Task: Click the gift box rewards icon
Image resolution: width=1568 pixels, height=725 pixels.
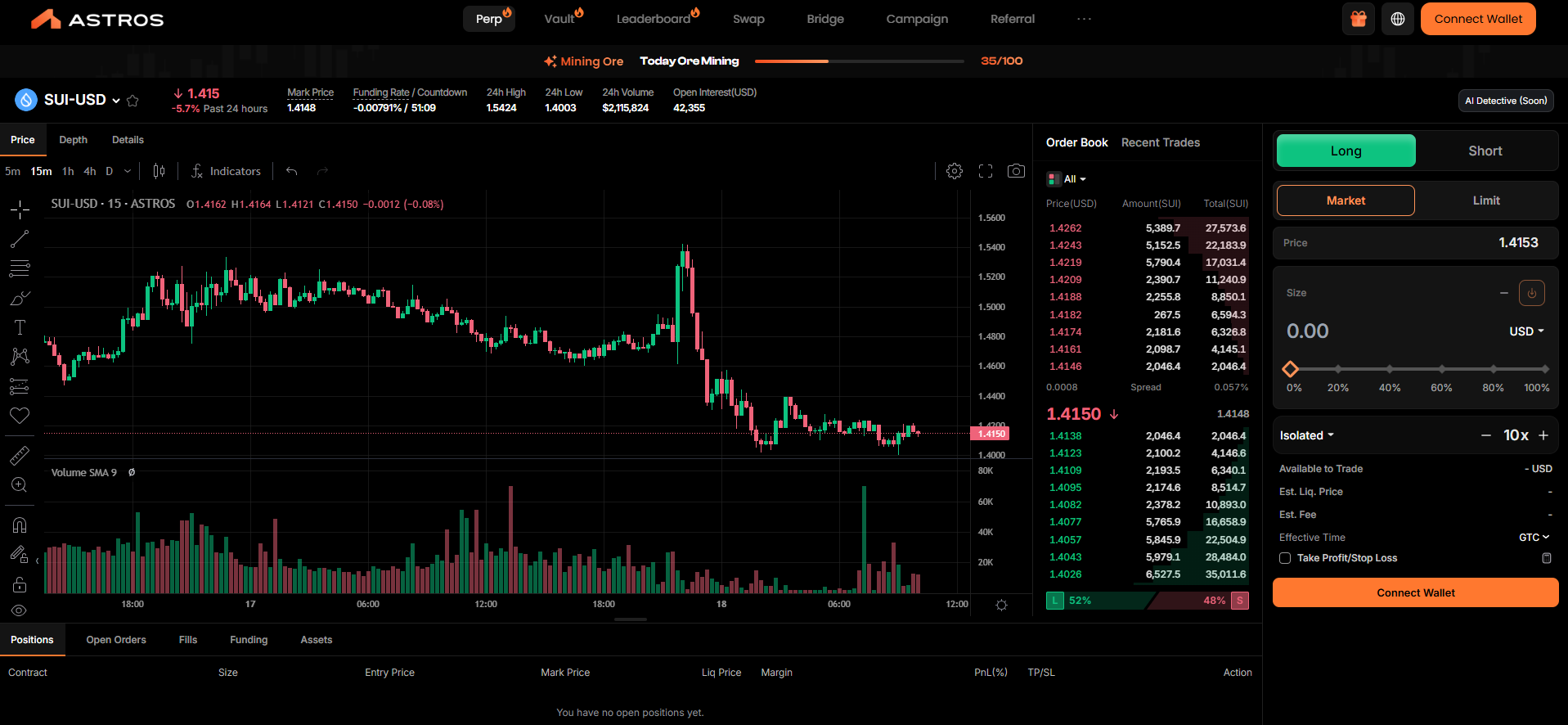Action: click(1358, 19)
